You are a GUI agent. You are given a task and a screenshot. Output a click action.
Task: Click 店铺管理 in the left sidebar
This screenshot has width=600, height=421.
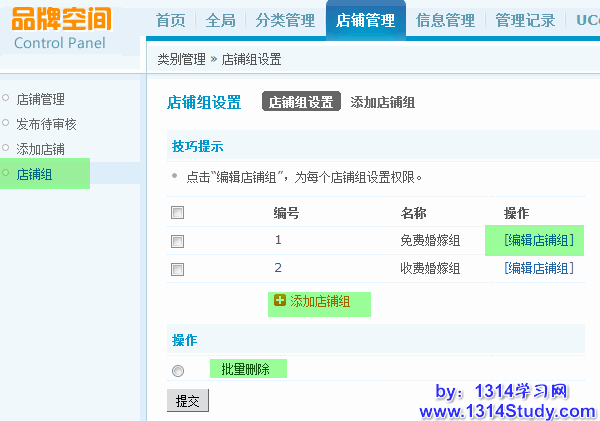[40, 99]
